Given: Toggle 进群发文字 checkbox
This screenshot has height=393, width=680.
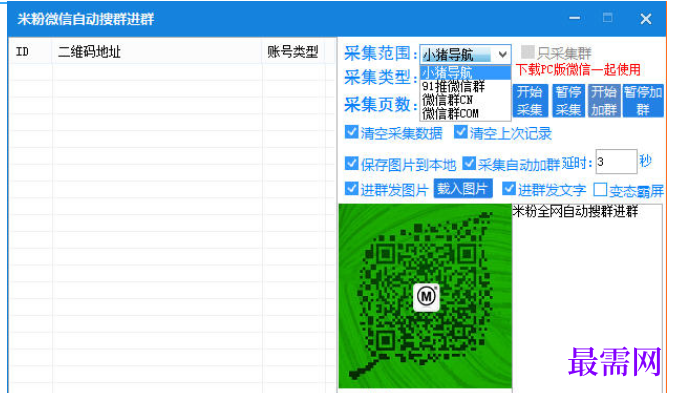Looking at the screenshot, I should 509,188.
